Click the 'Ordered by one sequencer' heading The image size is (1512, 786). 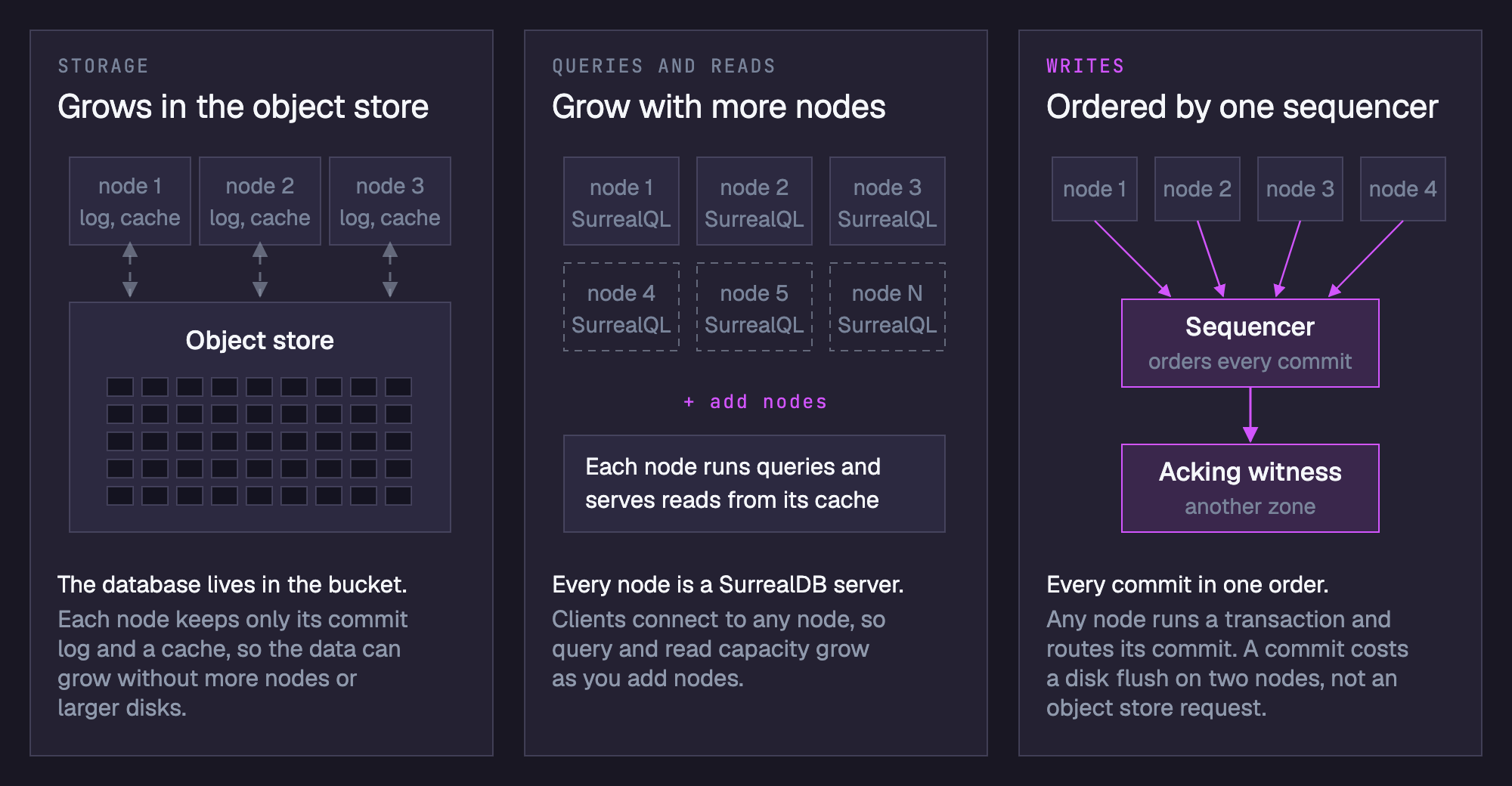pos(1242,107)
